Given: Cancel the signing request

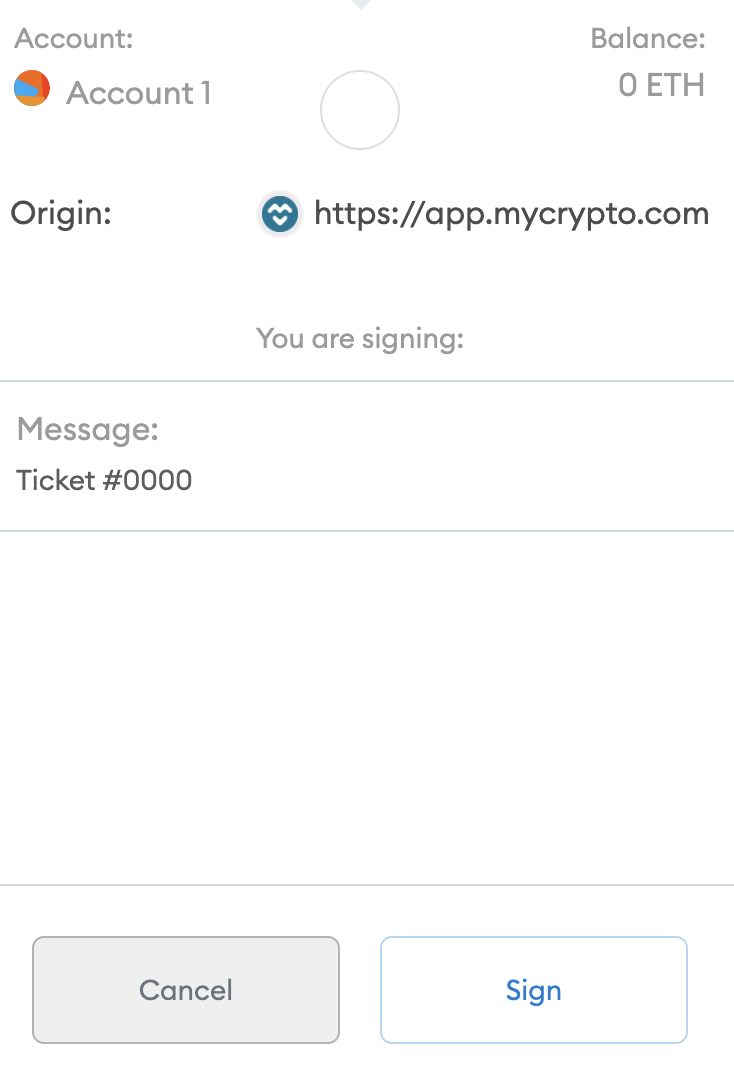Looking at the screenshot, I should click(x=185, y=990).
